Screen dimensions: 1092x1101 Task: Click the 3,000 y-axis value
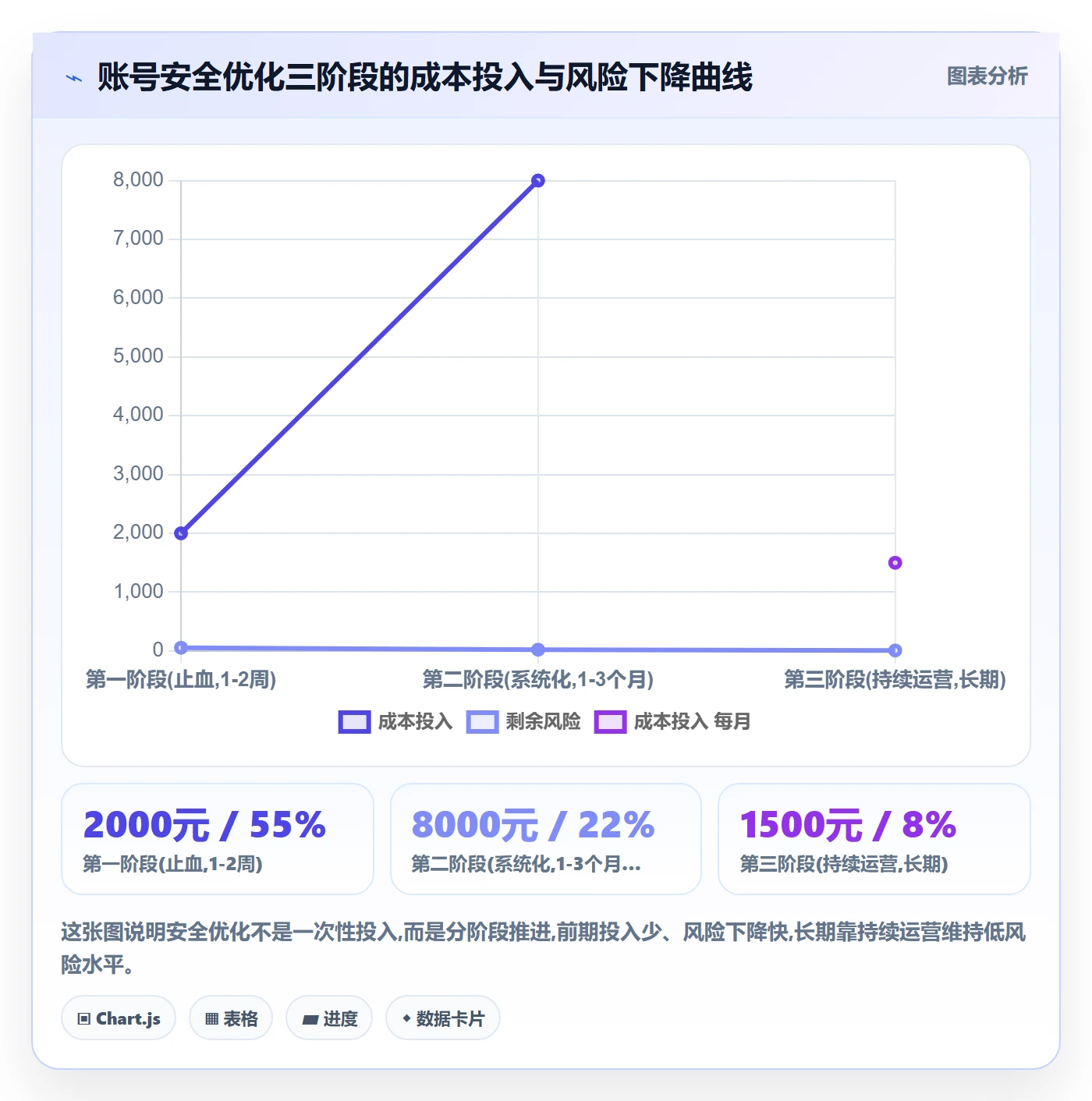point(138,474)
